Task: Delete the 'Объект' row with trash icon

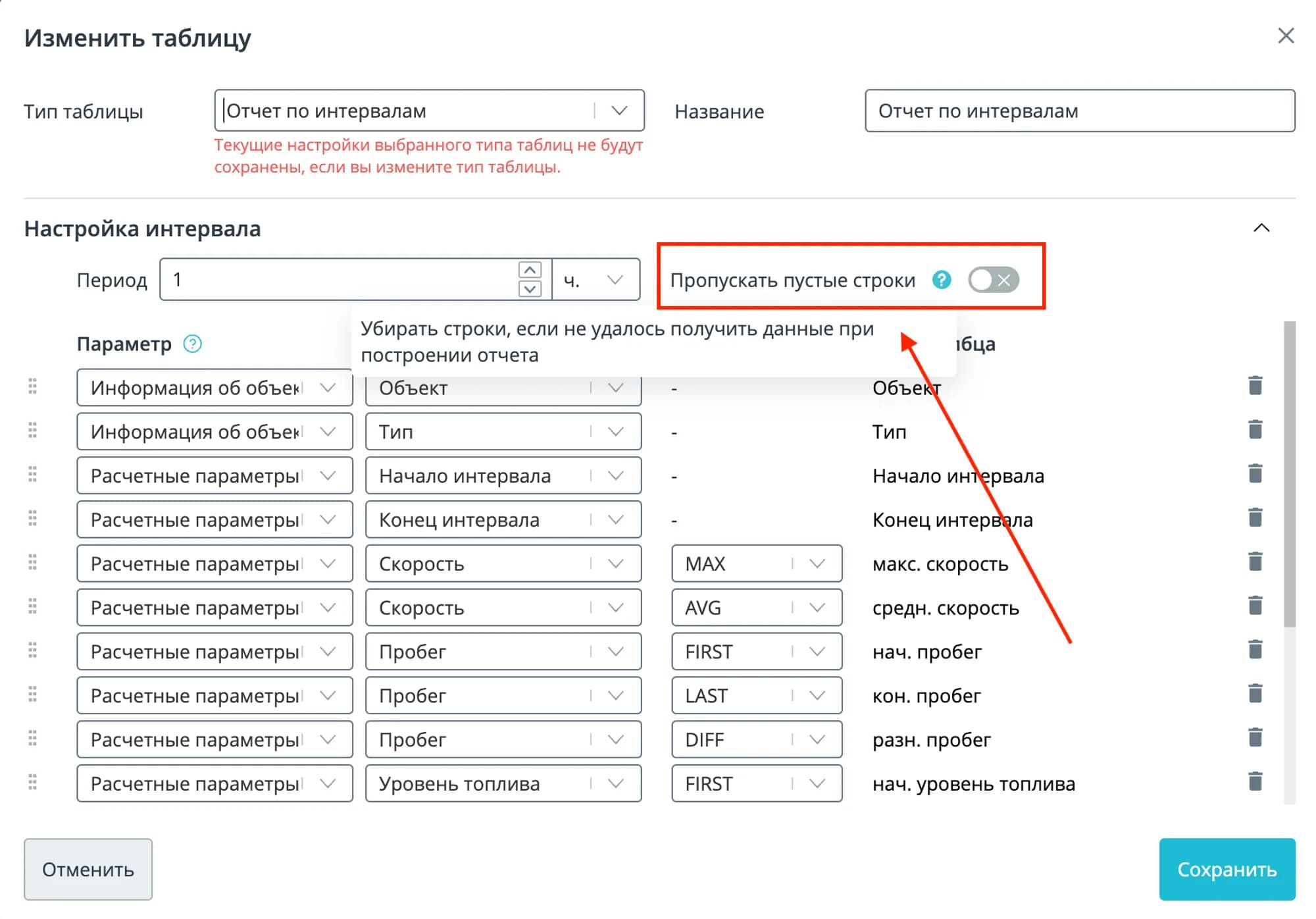Action: 1255,386
